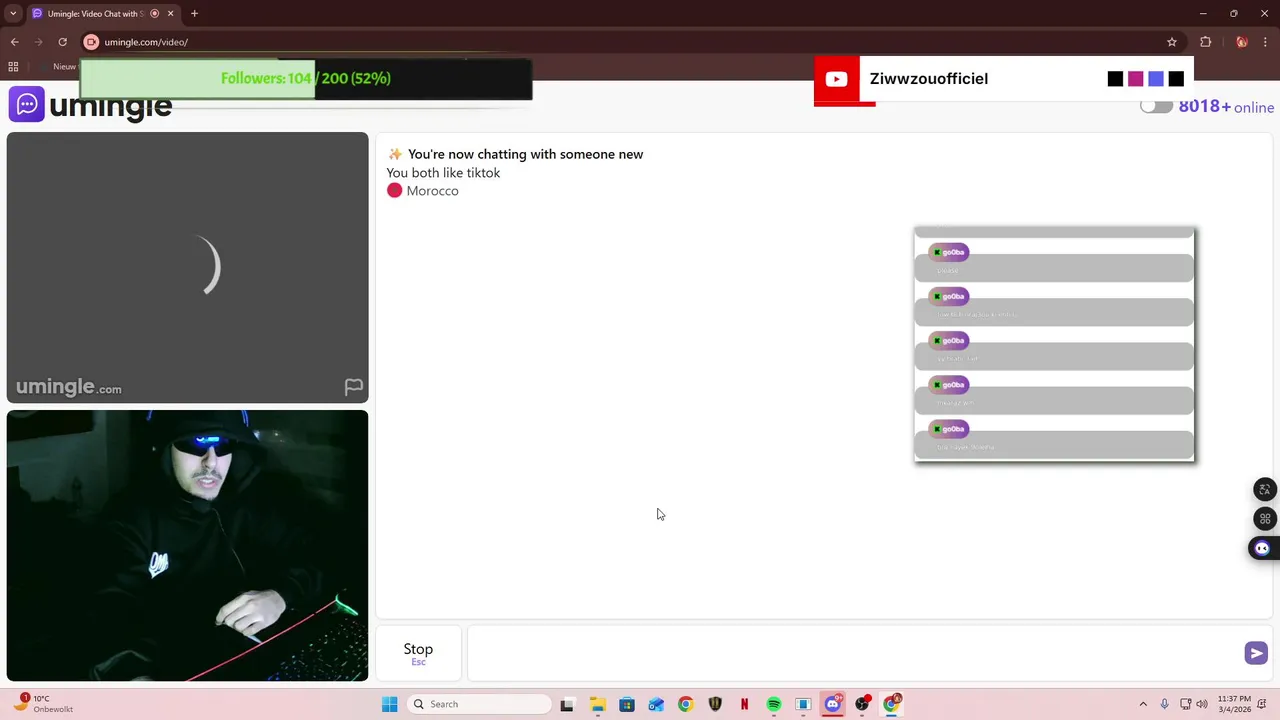1280x720 pixels.
Task: Click the Followers progress bar
Action: [x=306, y=79]
